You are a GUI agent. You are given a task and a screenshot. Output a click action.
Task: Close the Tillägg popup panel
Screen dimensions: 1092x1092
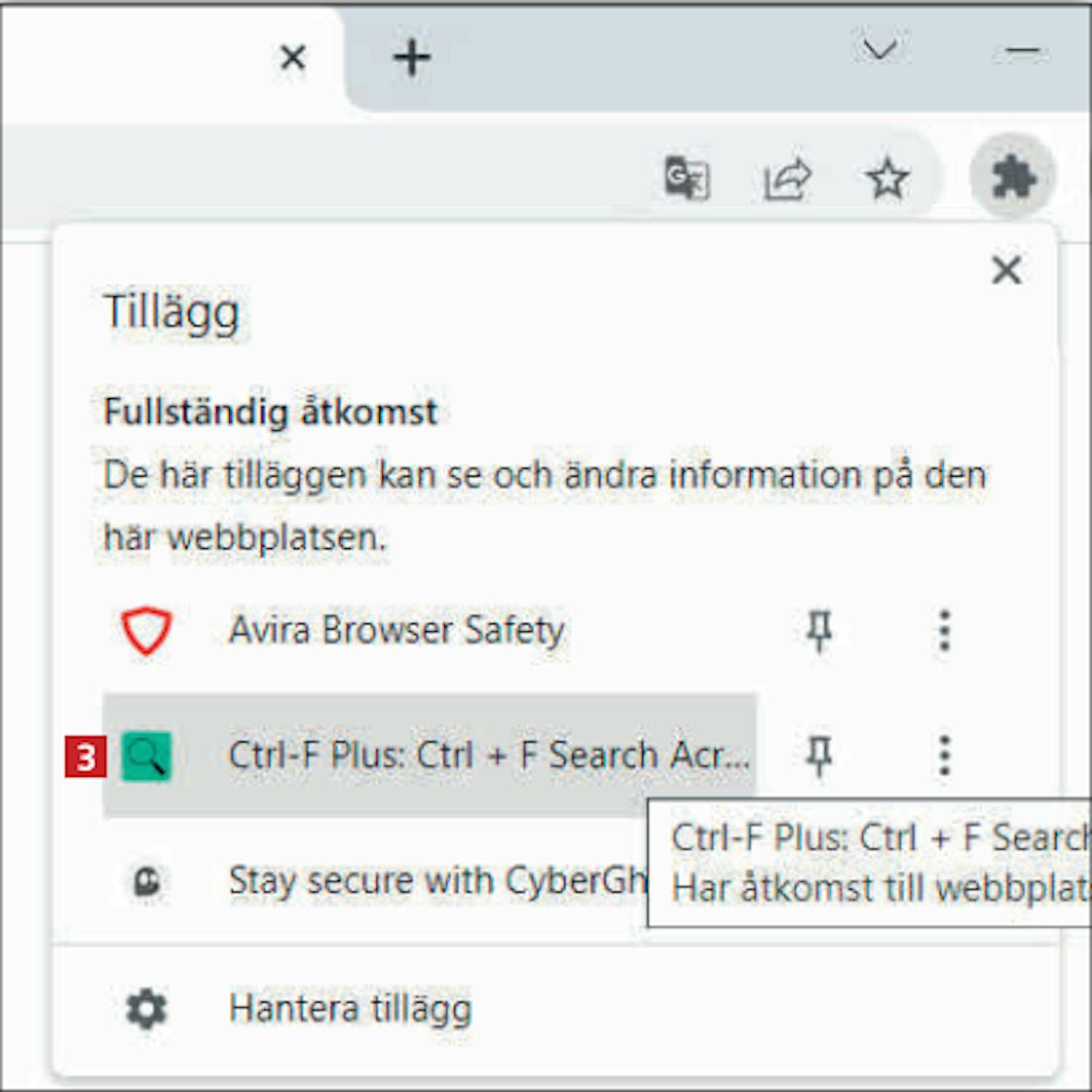click(x=1007, y=270)
